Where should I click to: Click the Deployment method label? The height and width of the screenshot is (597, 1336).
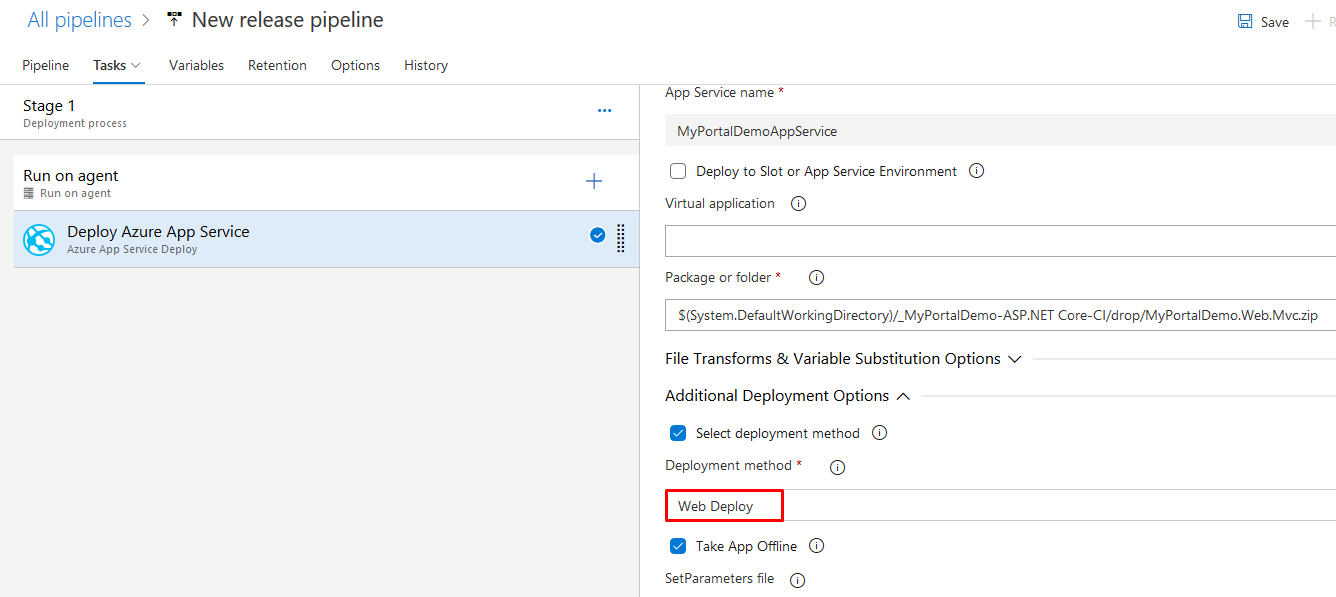pyautogui.click(x=728, y=465)
